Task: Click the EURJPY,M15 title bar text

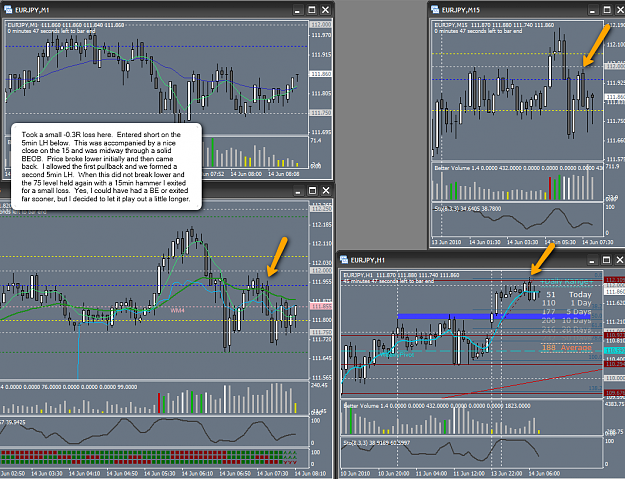Action: (x=461, y=10)
